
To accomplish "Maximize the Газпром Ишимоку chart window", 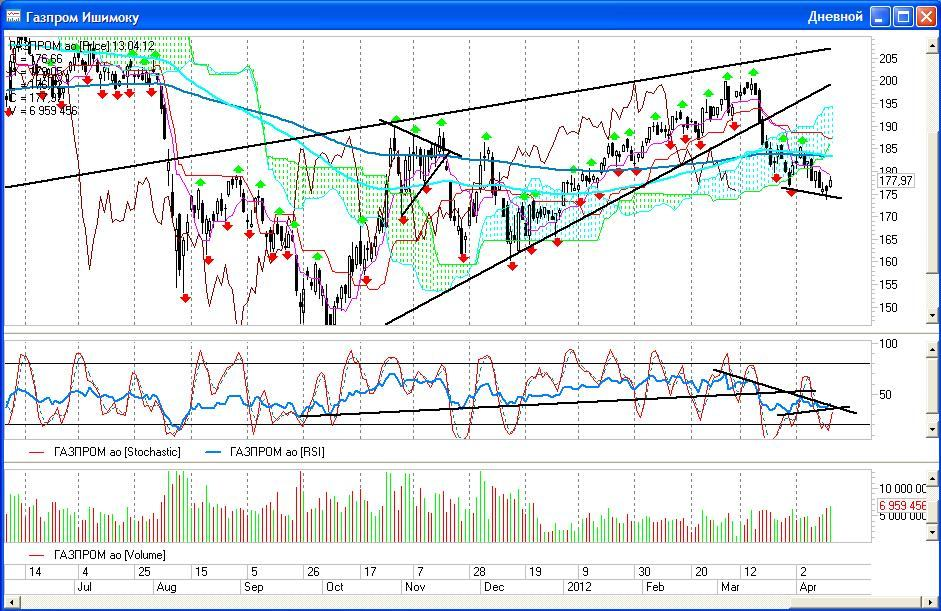I will click(x=903, y=17).
